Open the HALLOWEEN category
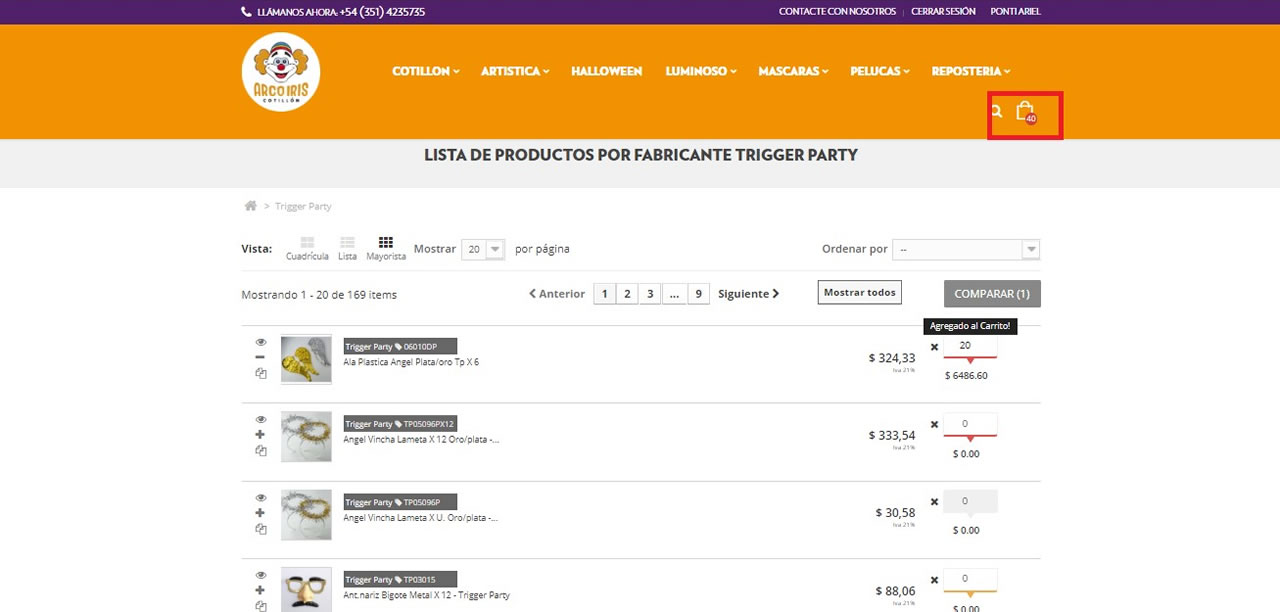The image size is (1280, 612). [x=607, y=72]
